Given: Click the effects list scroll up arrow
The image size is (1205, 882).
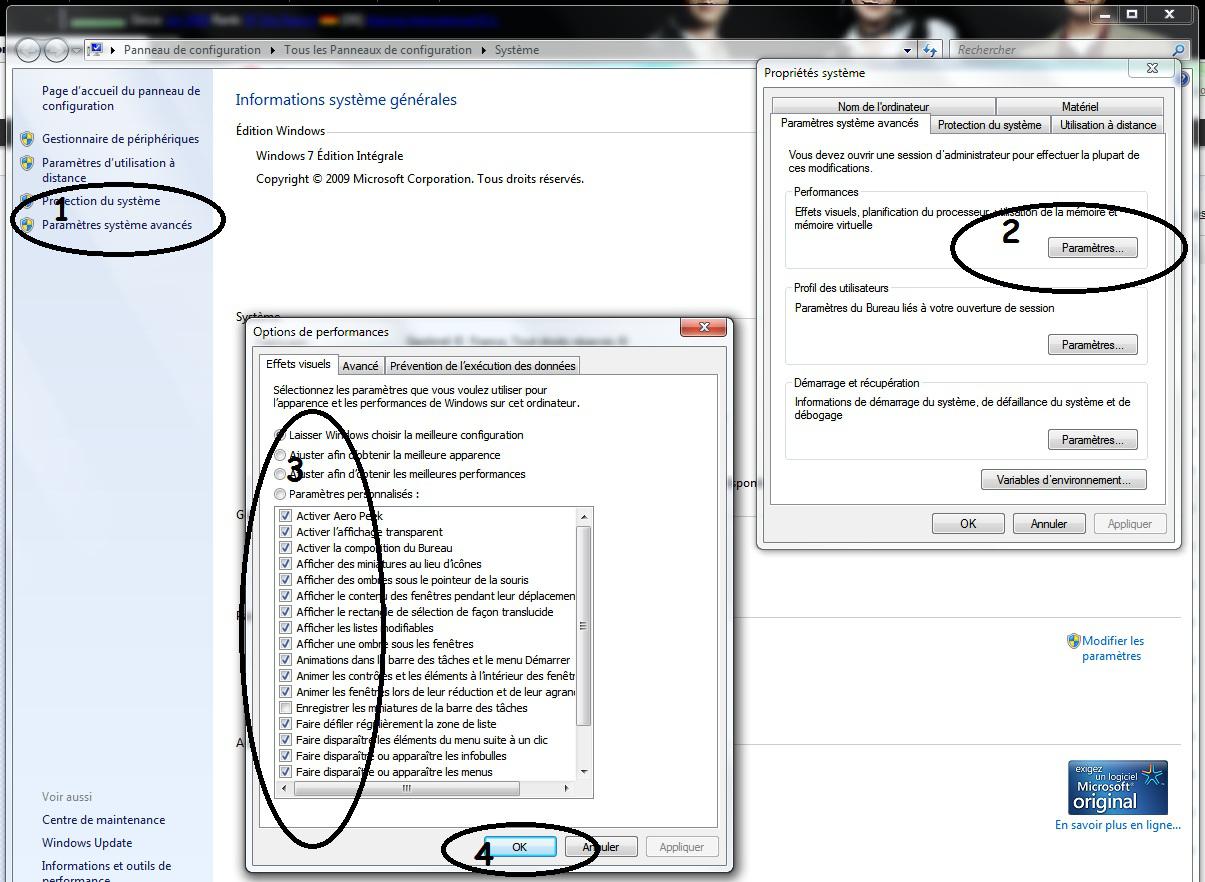Looking at the screenshot, I should click(x=584, y=516).
